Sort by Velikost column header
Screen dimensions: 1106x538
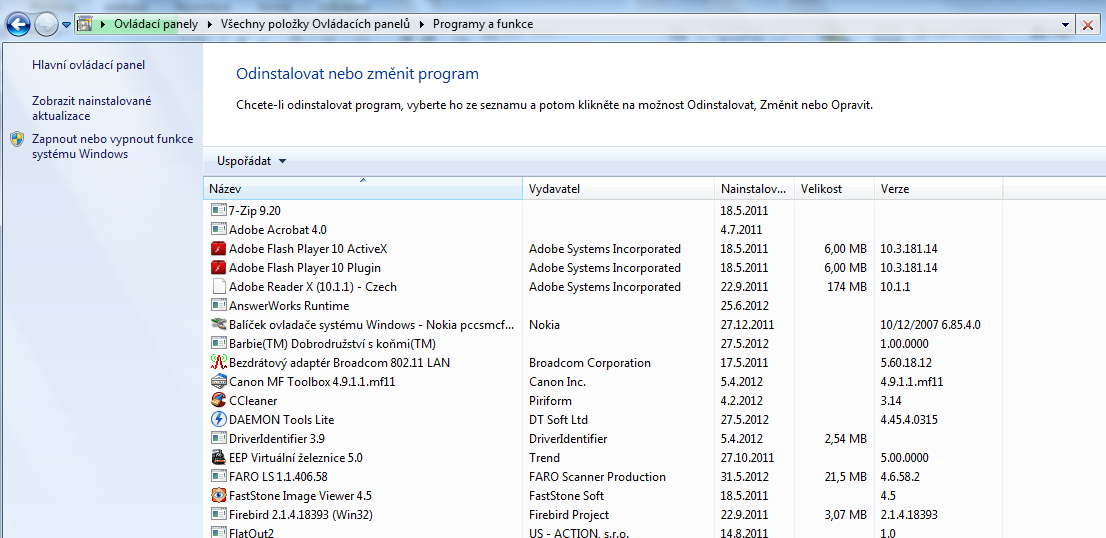pyautogui.click(x=834, y=189)
